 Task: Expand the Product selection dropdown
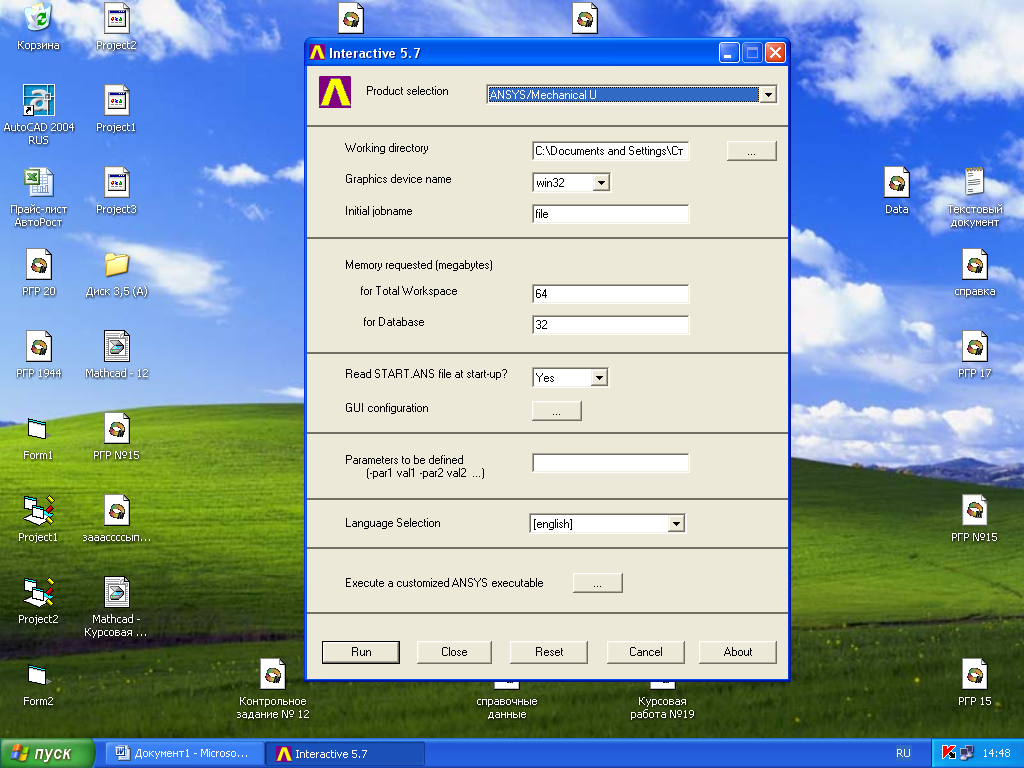pyautogui.click(x=768, y=95)
